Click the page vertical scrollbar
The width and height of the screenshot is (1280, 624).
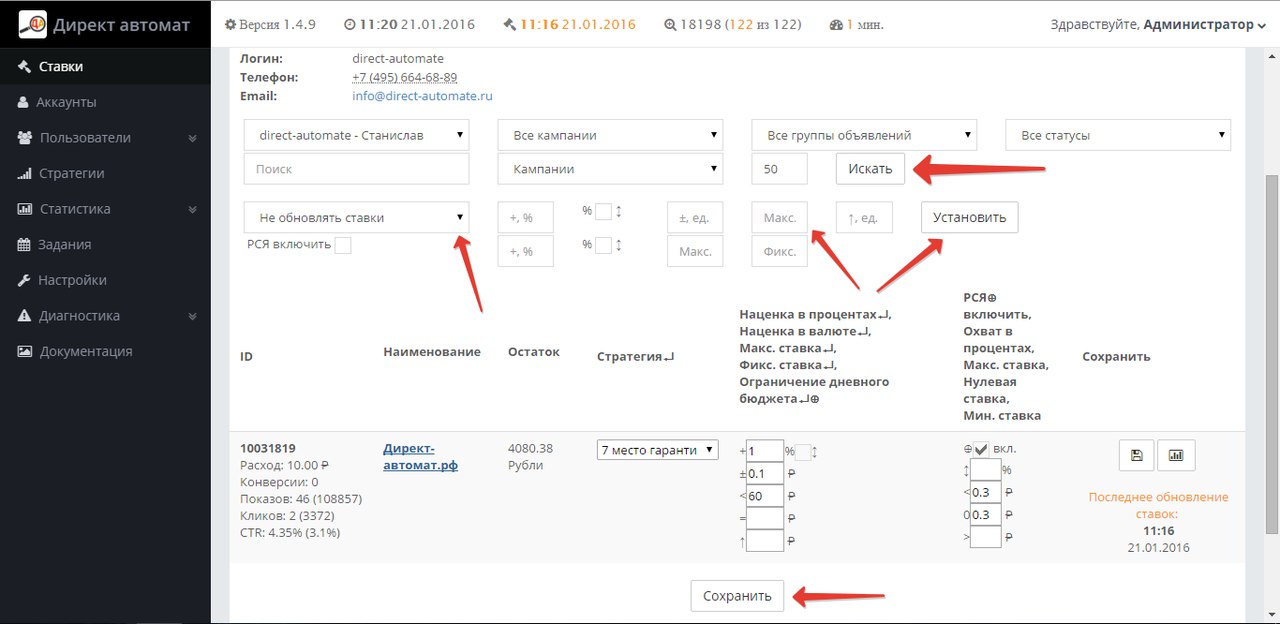[x=1271, y=350]
